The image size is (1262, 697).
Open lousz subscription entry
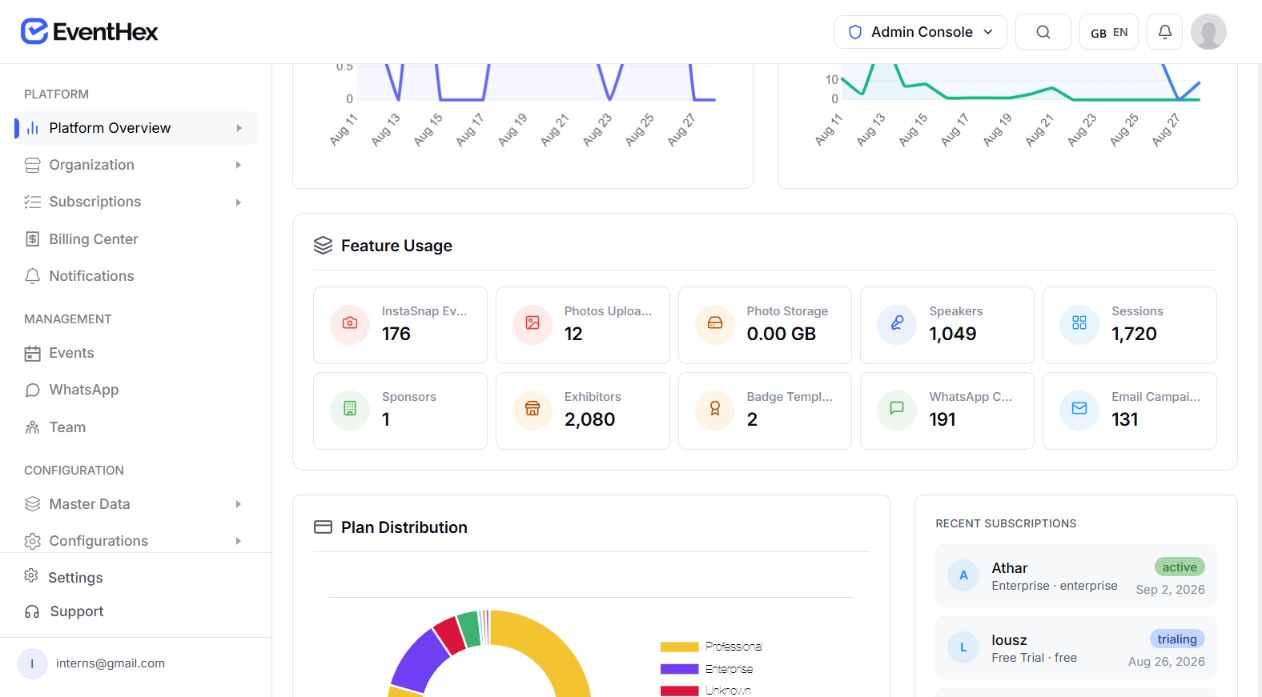click(1076, 648)
